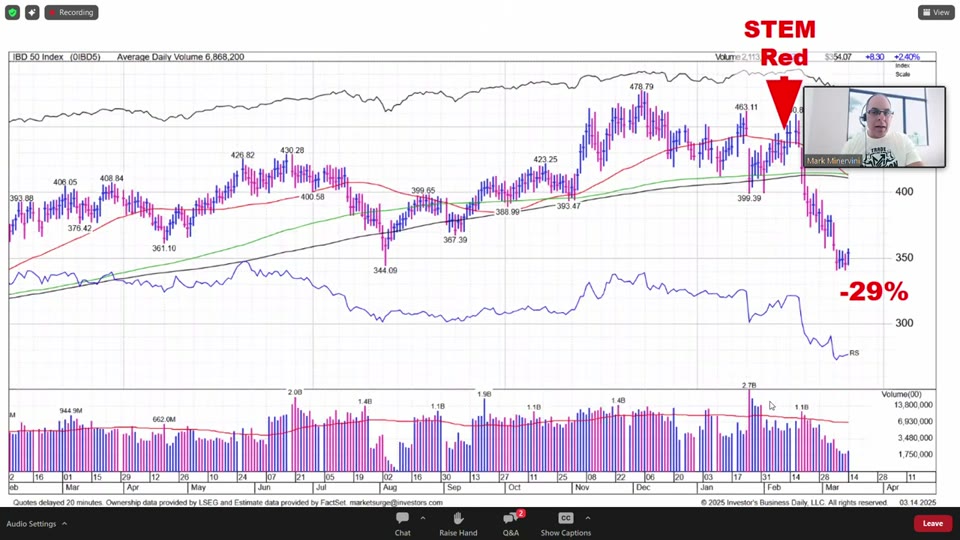This screenshot has width=960, height=540.
Task: Click the 350 index scale value
Action: point(904,258)
